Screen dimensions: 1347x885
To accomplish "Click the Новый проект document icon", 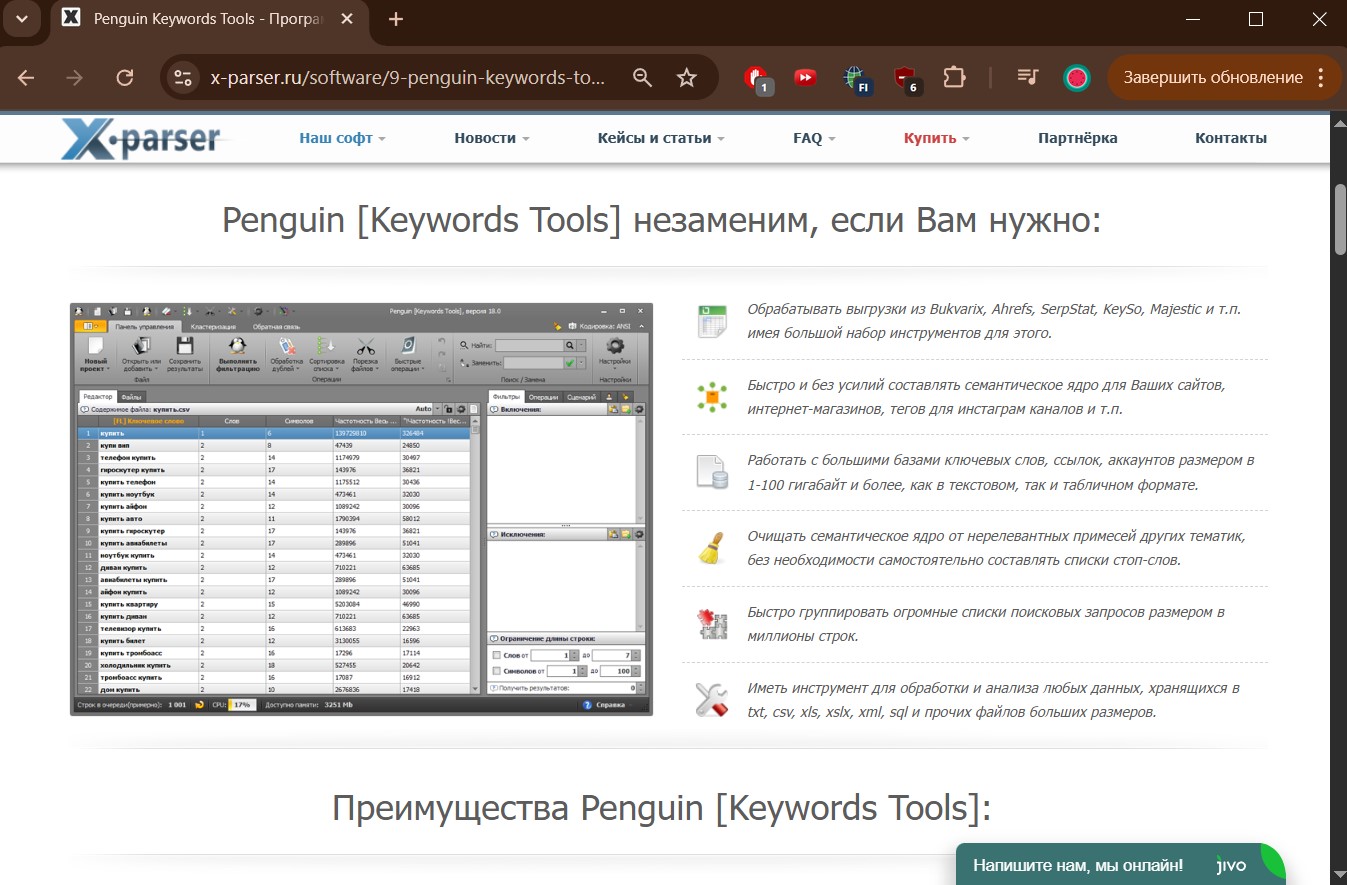I will click(x=93, y=344).
